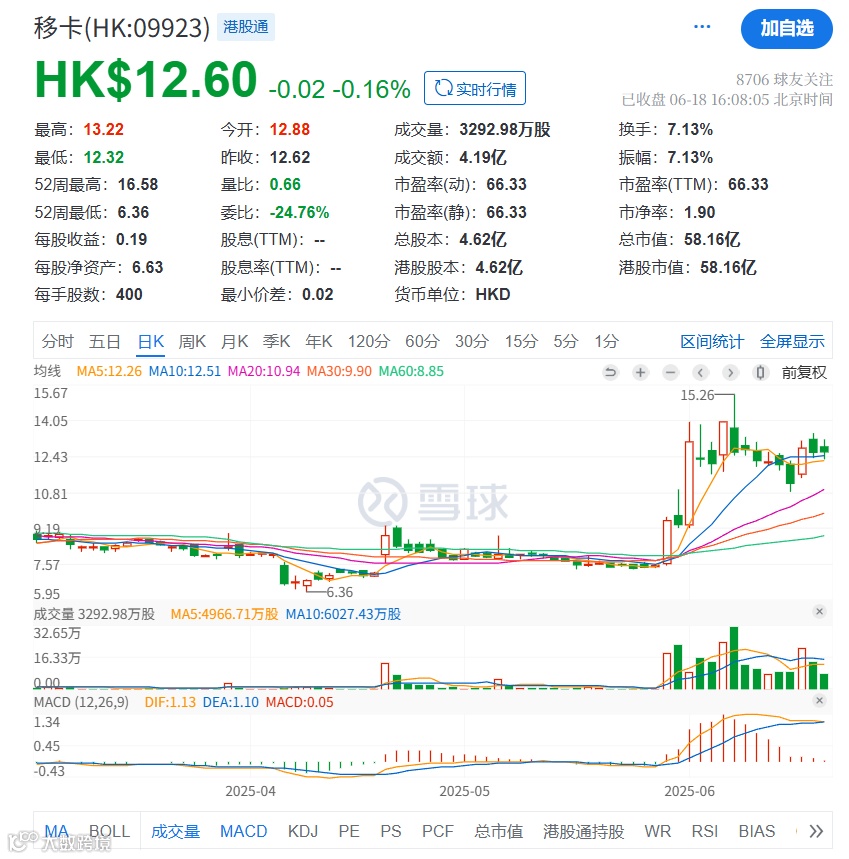Viewport: 849px width, 859px height.
Task: Switch to the 5分 interval tab
Action: tap(565, 341)
